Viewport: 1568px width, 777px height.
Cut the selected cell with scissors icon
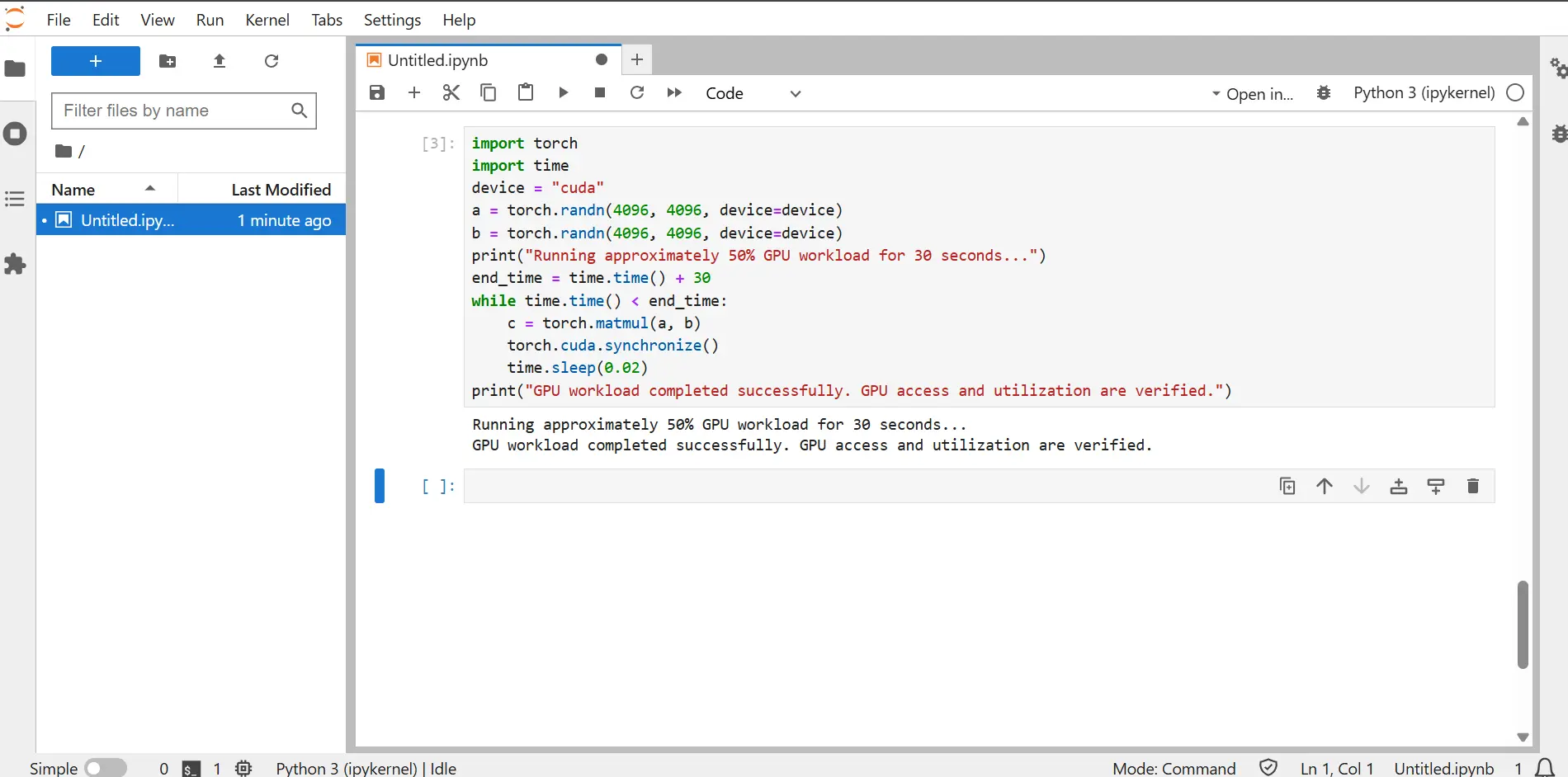tap(451, 92)
